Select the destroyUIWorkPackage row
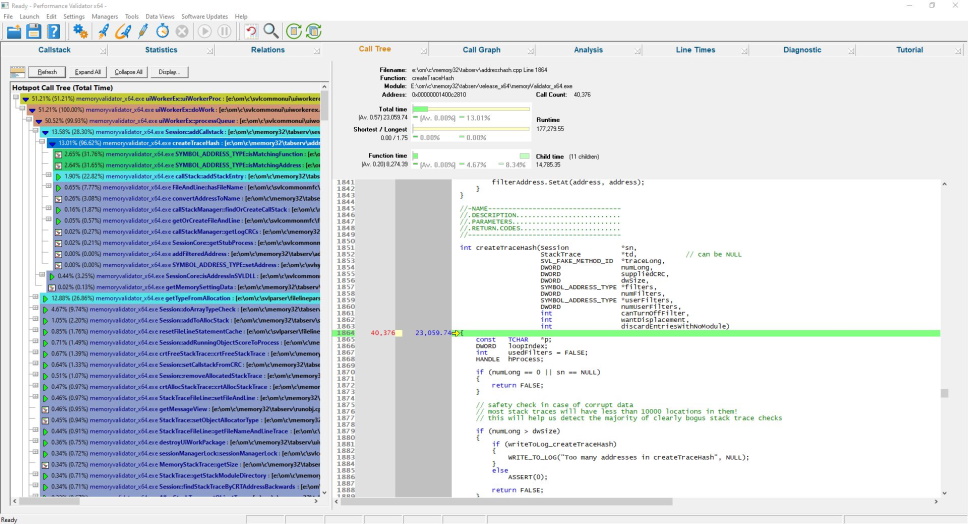Image resolution: width=968 pixels, height=524 pixels. [181, 443]
